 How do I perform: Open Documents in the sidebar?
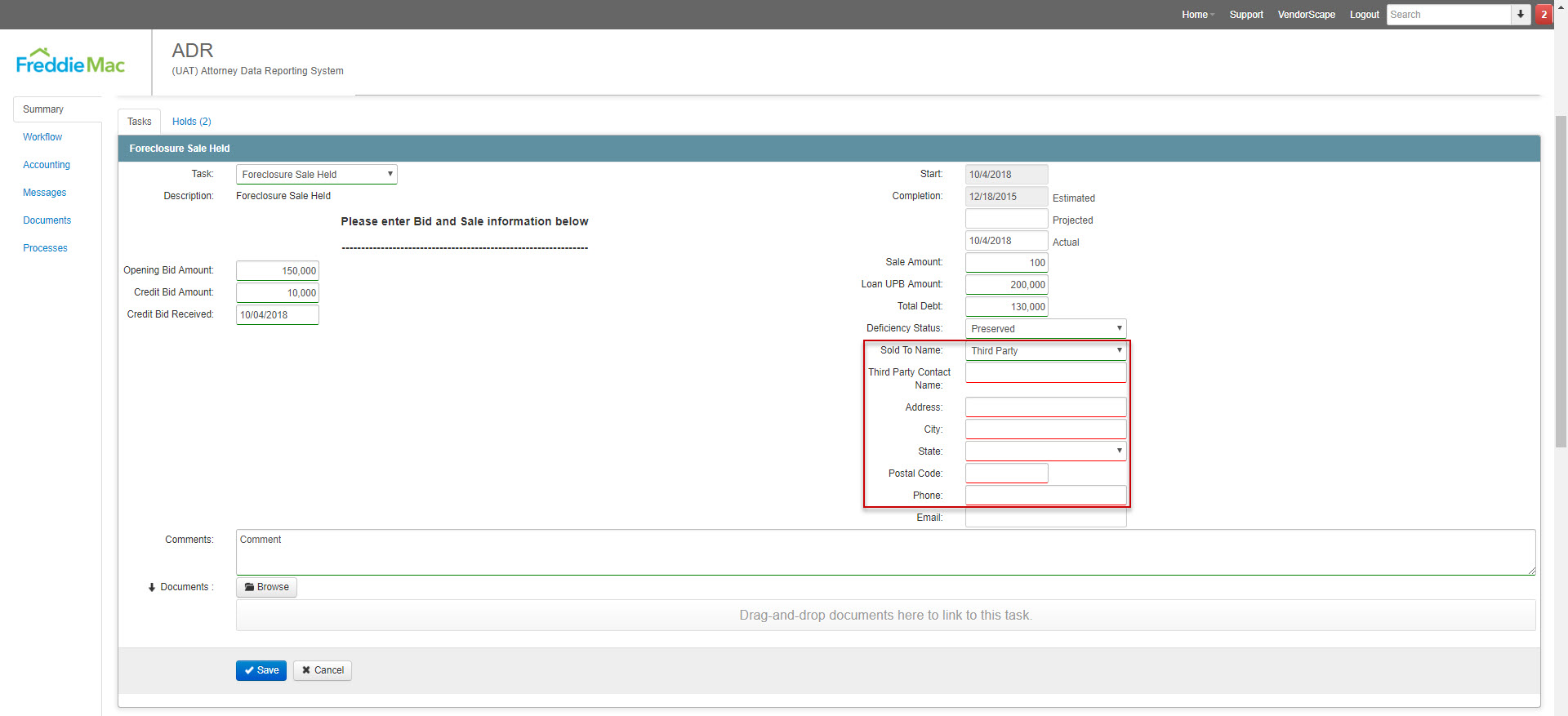47,220
